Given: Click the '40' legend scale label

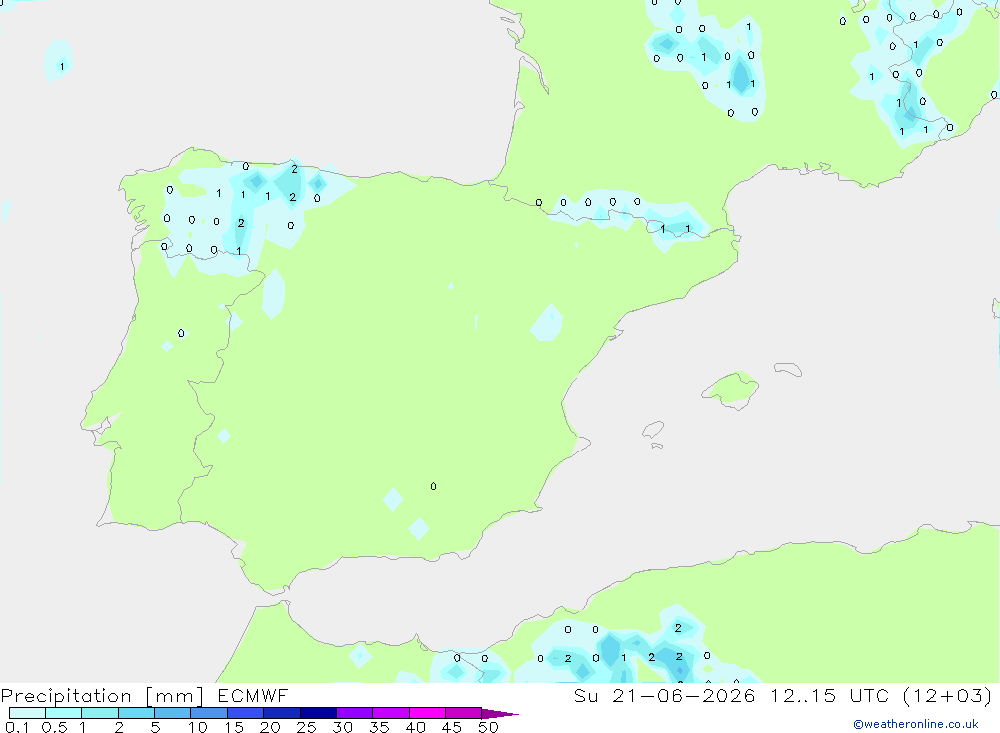Looking at the screenshot, I should coord(415,727).
